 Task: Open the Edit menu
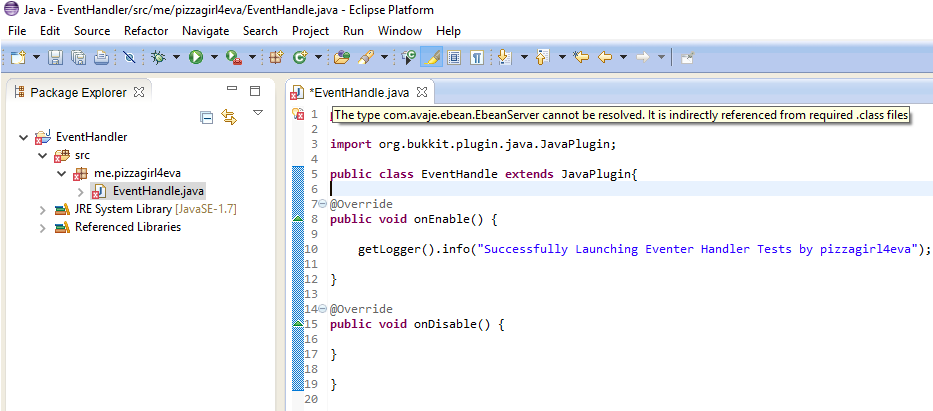[50, 31]
